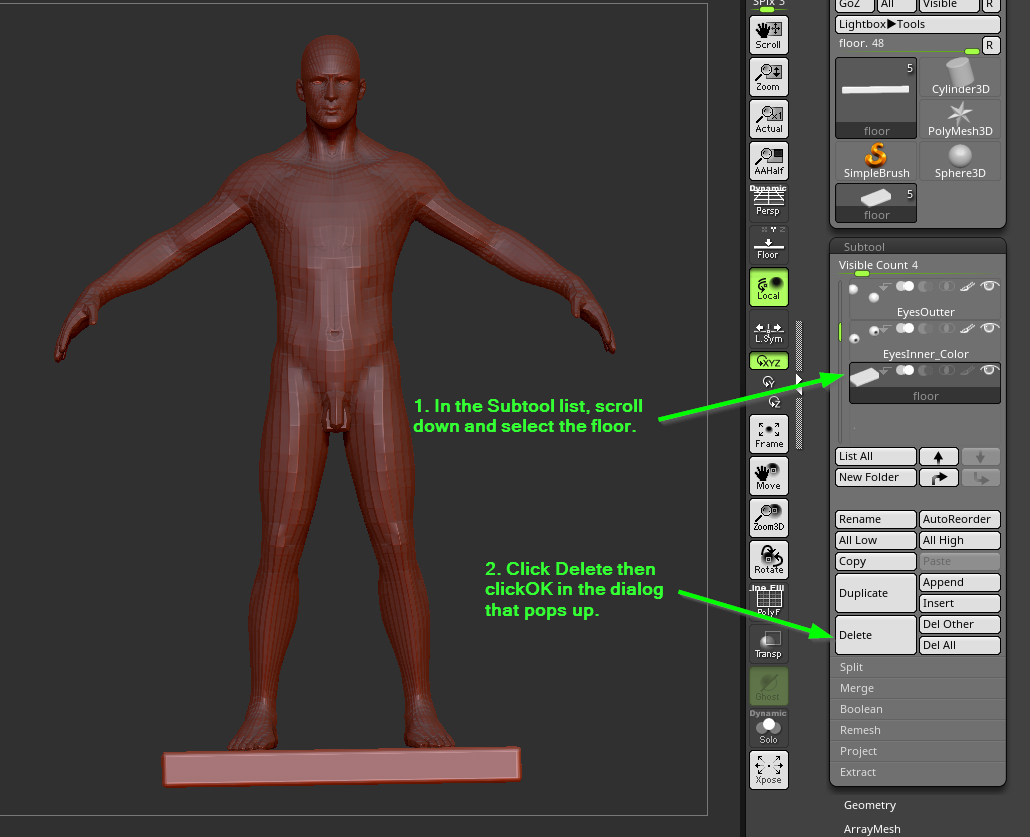This screenshot has height=837, width=1030.
Task: Toggle L.Sym local symmetry
Action: [x=769, y=331]
